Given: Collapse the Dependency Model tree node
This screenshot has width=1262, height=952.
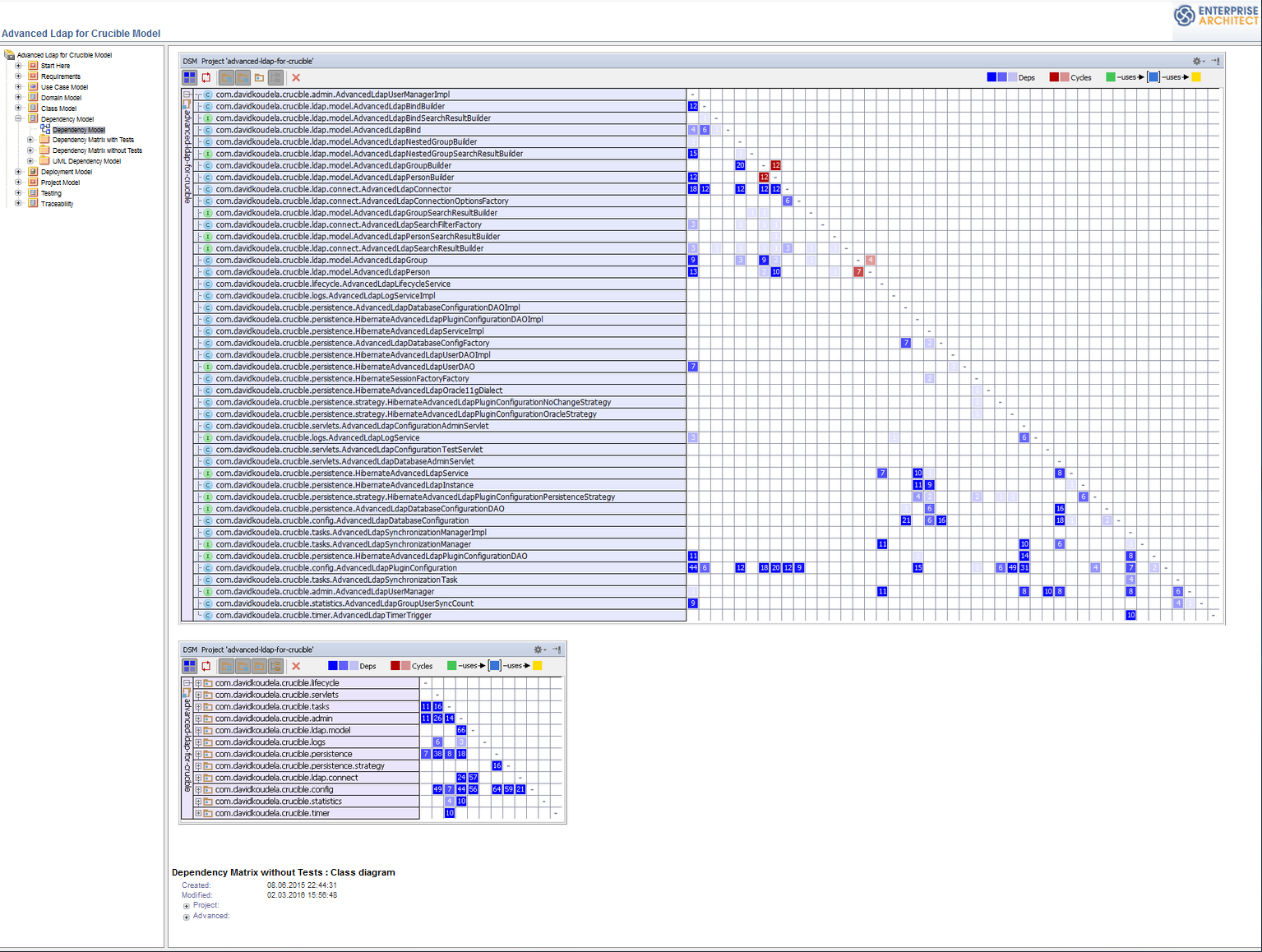Looking at the screenshot, I should point(19,118).
